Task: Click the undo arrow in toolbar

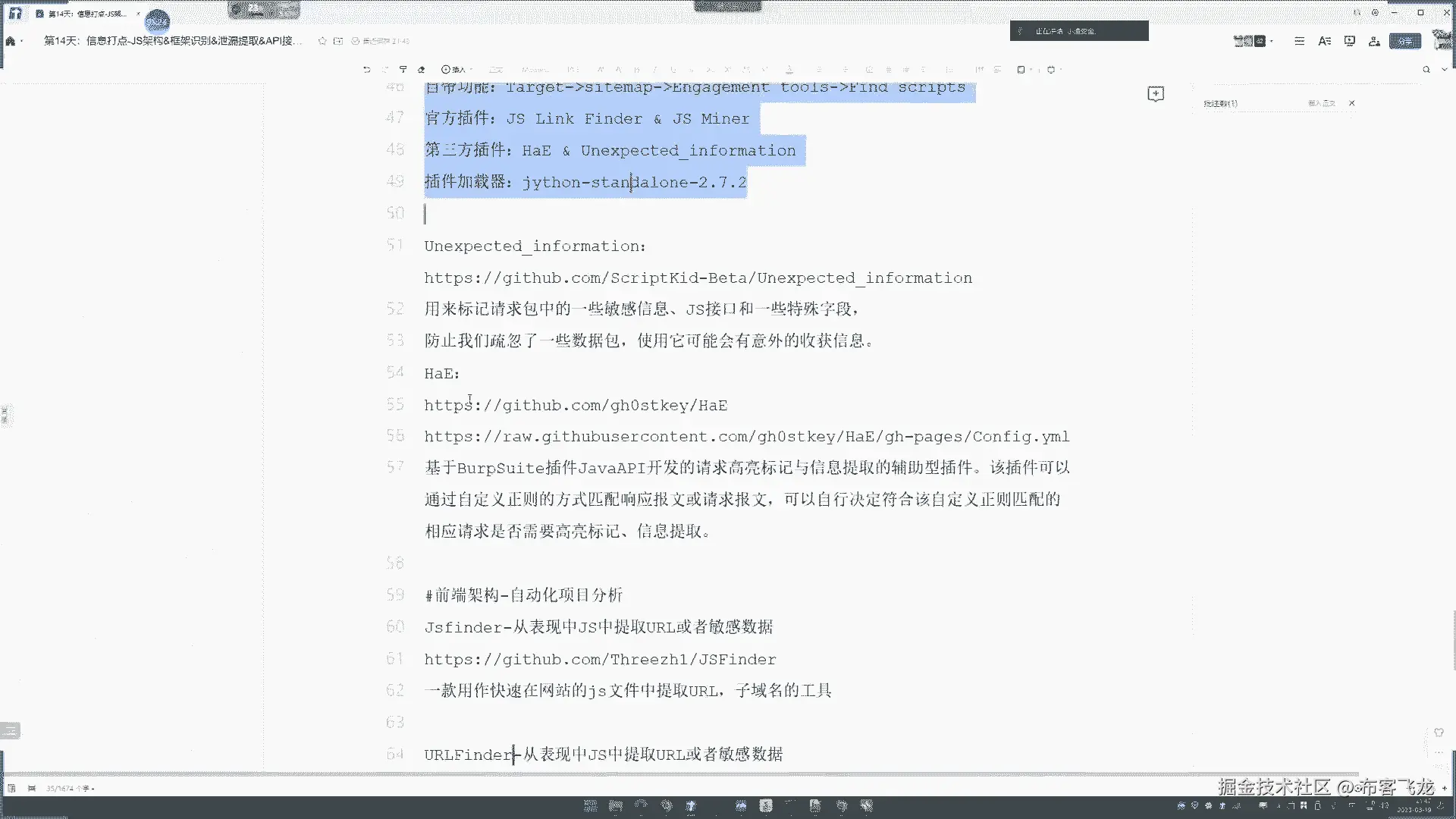Action: point(367,70)
